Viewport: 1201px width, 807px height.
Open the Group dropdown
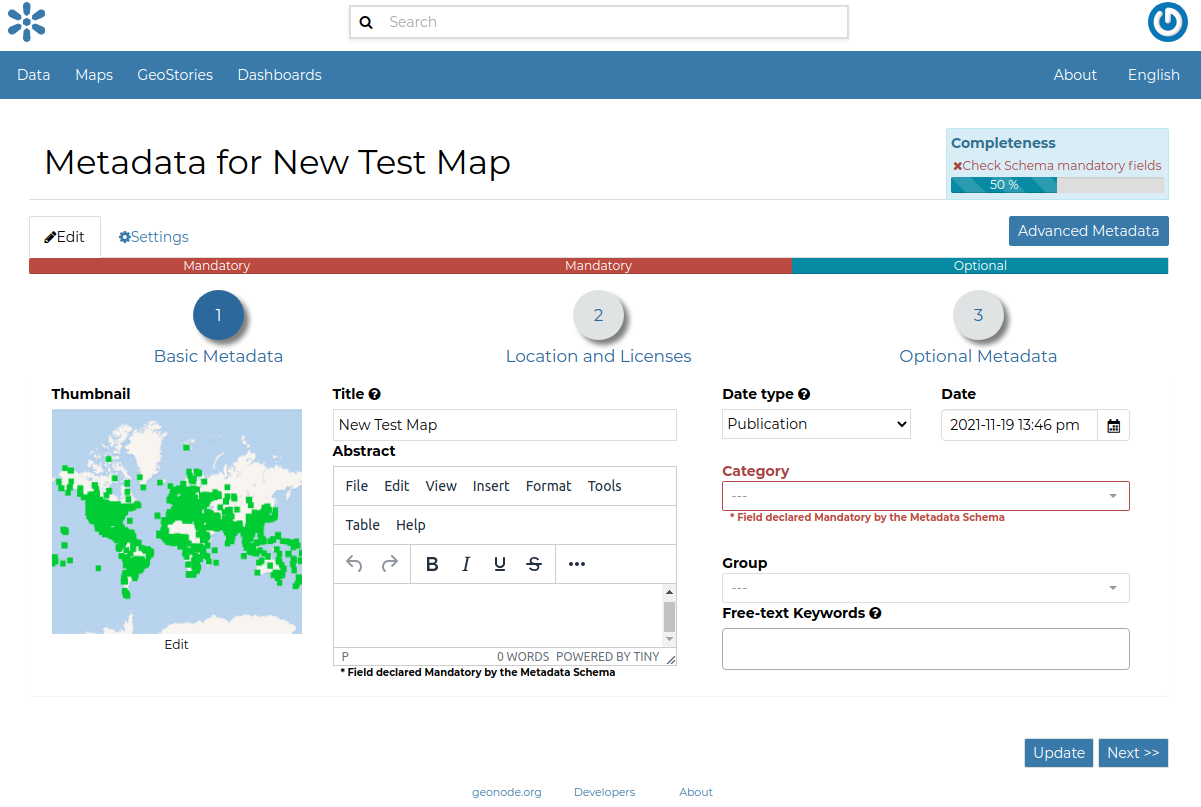click(924, 588)
